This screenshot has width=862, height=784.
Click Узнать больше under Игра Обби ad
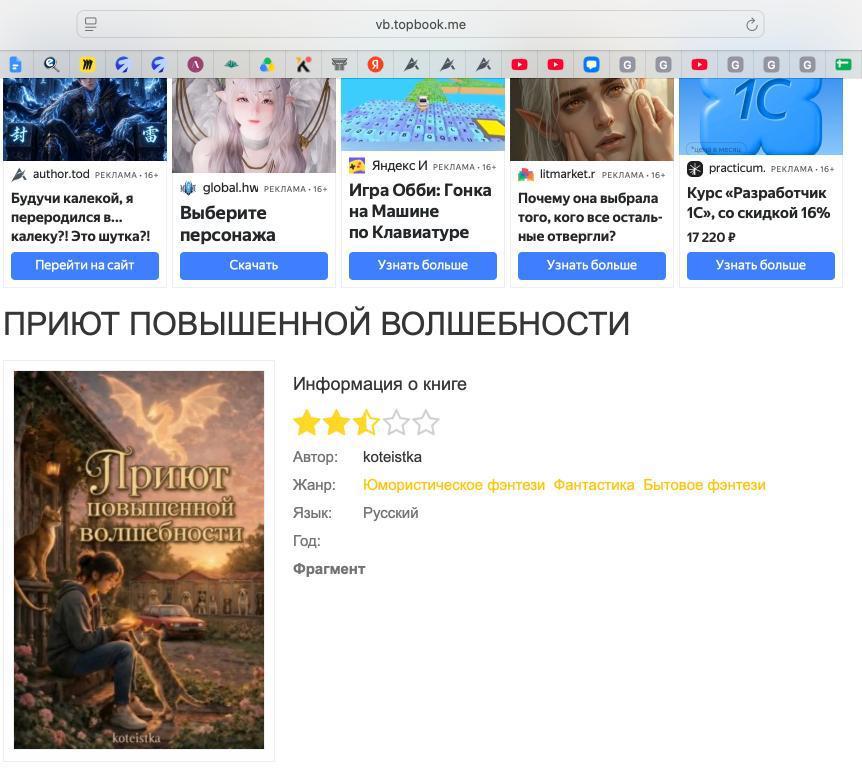coord(423,266)
